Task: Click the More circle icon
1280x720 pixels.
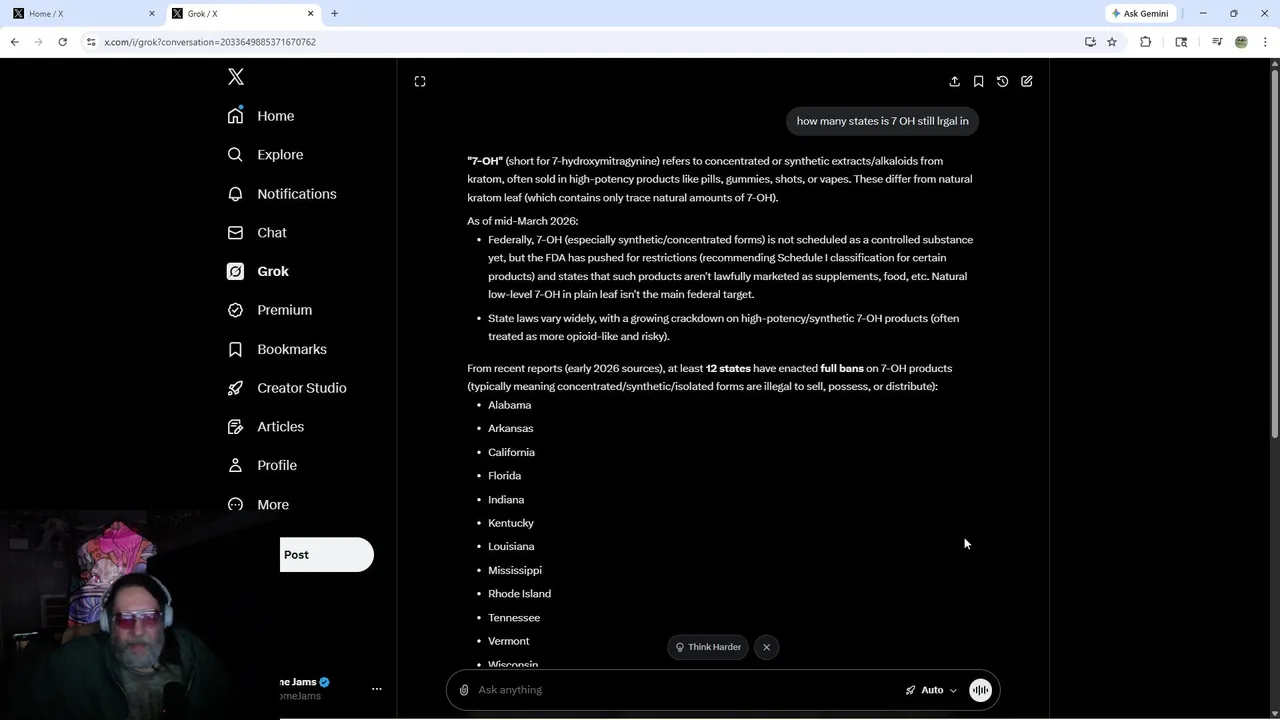Action: [235, 504]
